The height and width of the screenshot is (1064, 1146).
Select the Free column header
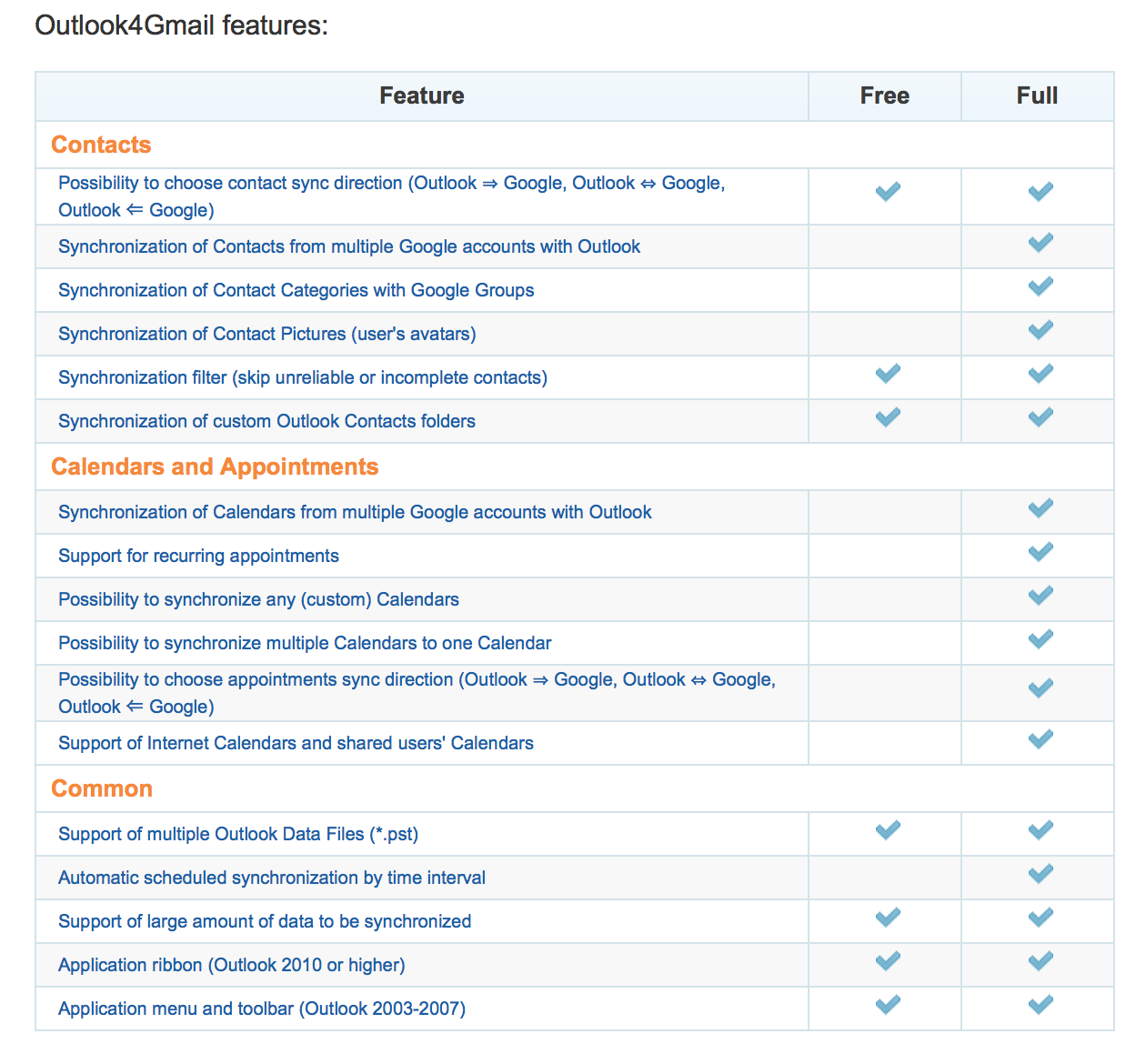pos(884,95)
